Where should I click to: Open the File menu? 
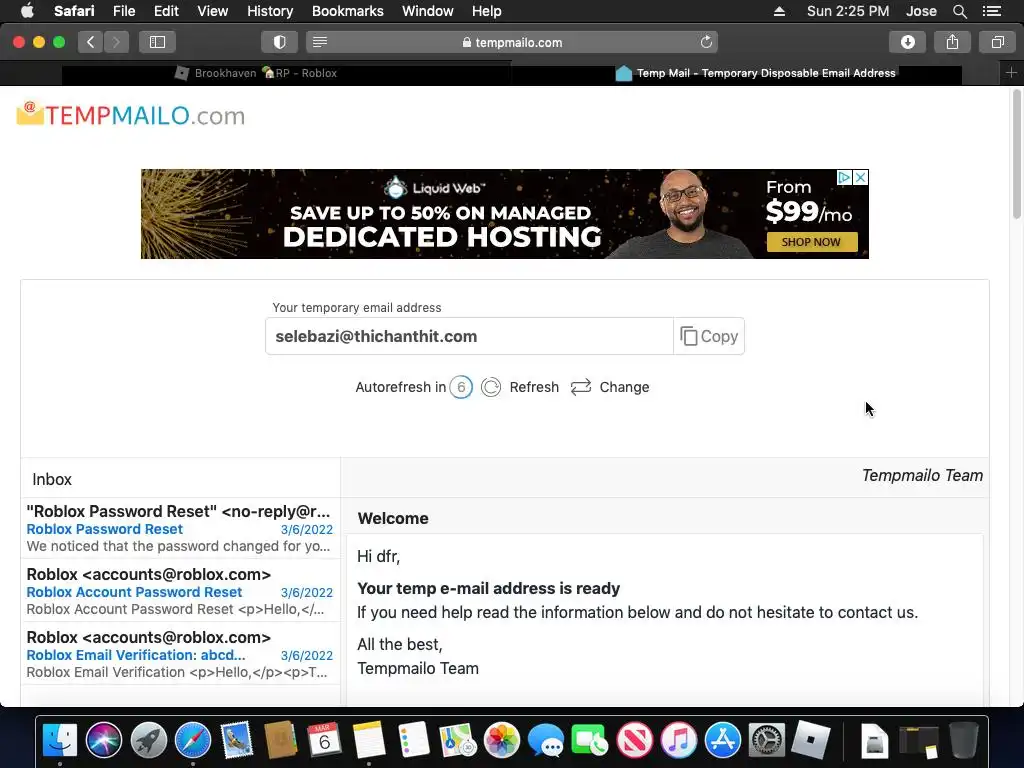[124, 11]
